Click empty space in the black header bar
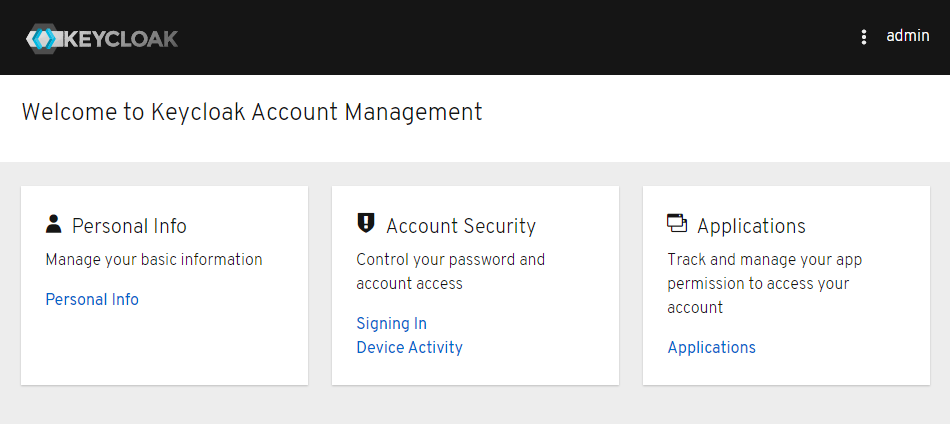 tap(500, 37)
